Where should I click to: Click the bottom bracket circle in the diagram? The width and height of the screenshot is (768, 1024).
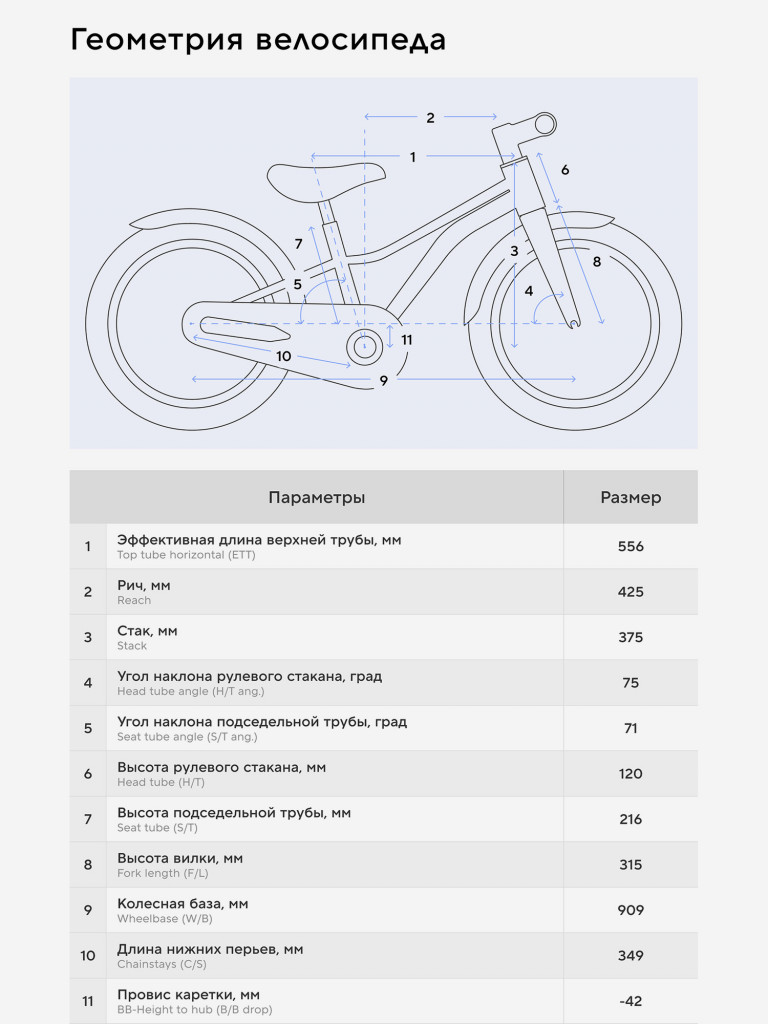coord(365,346)
